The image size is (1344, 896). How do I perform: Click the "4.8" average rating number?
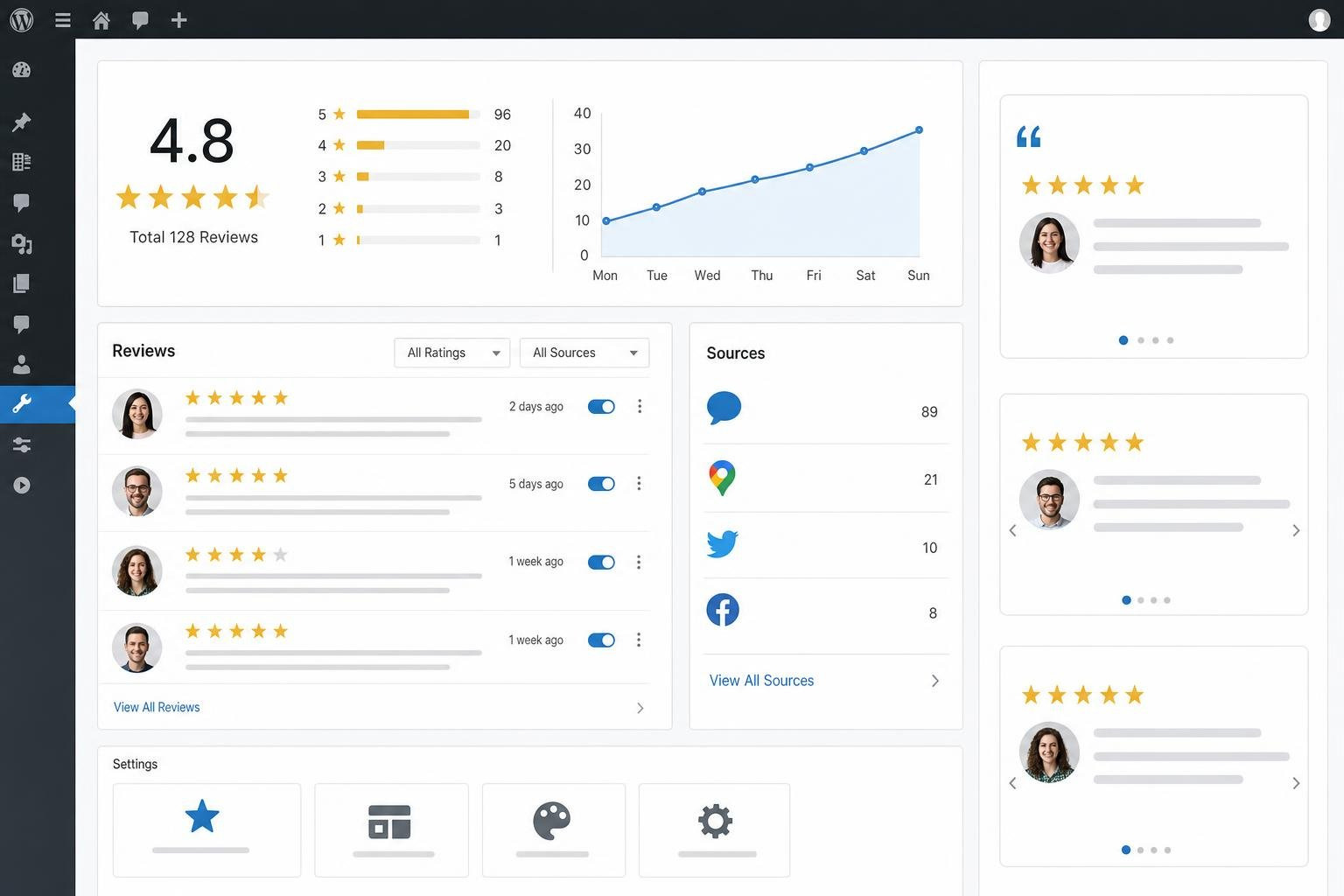coord(192,140)
